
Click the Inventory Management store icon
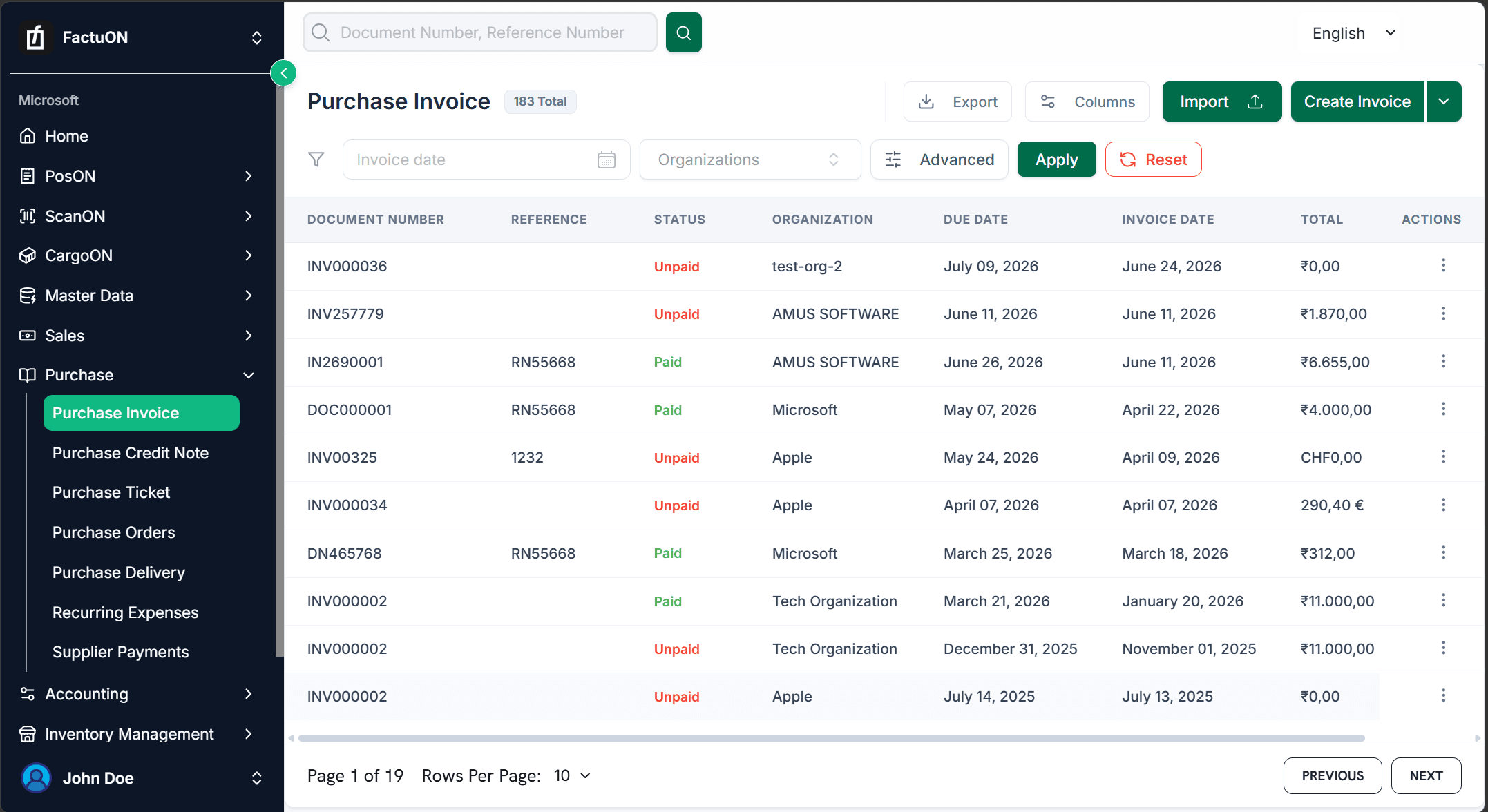tap(28, 734)
